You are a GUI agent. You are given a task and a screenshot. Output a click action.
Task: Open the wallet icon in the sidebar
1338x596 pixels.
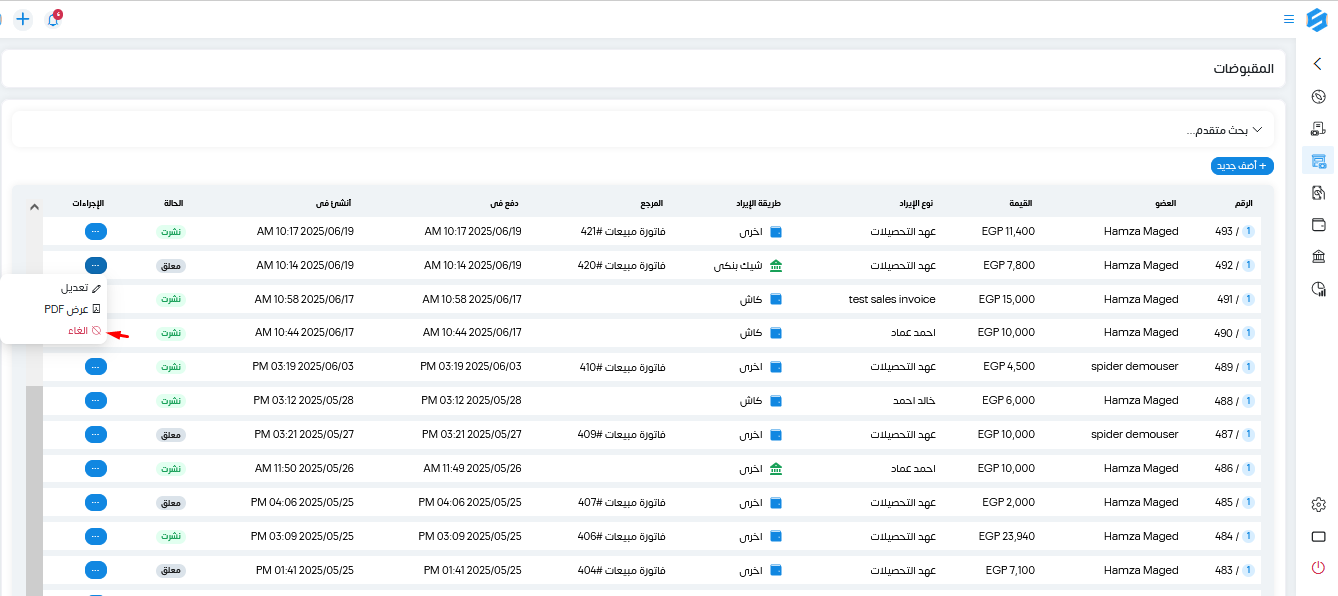point(1318,225)
